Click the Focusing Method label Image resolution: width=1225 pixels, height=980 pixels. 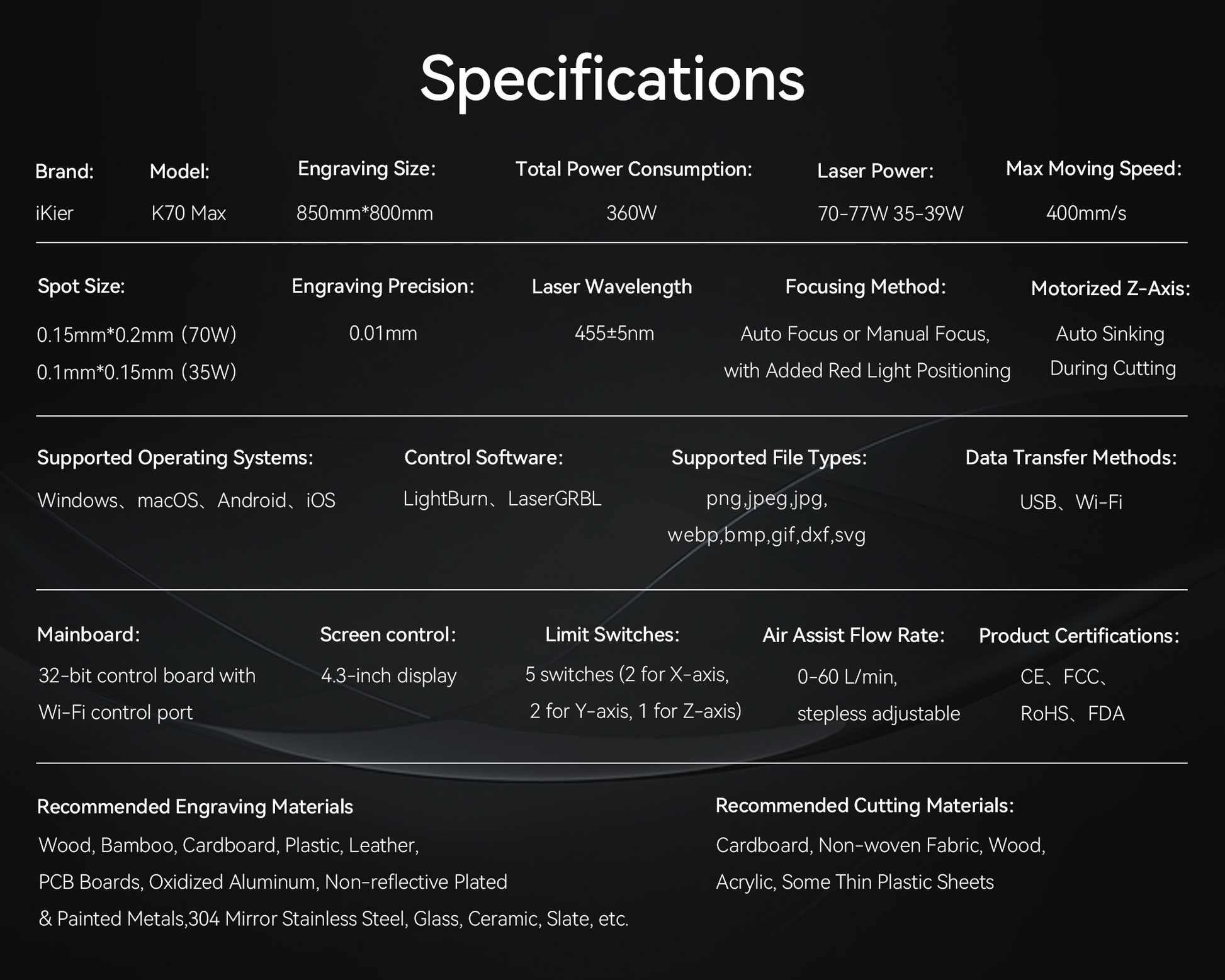[x=865, y=287]
